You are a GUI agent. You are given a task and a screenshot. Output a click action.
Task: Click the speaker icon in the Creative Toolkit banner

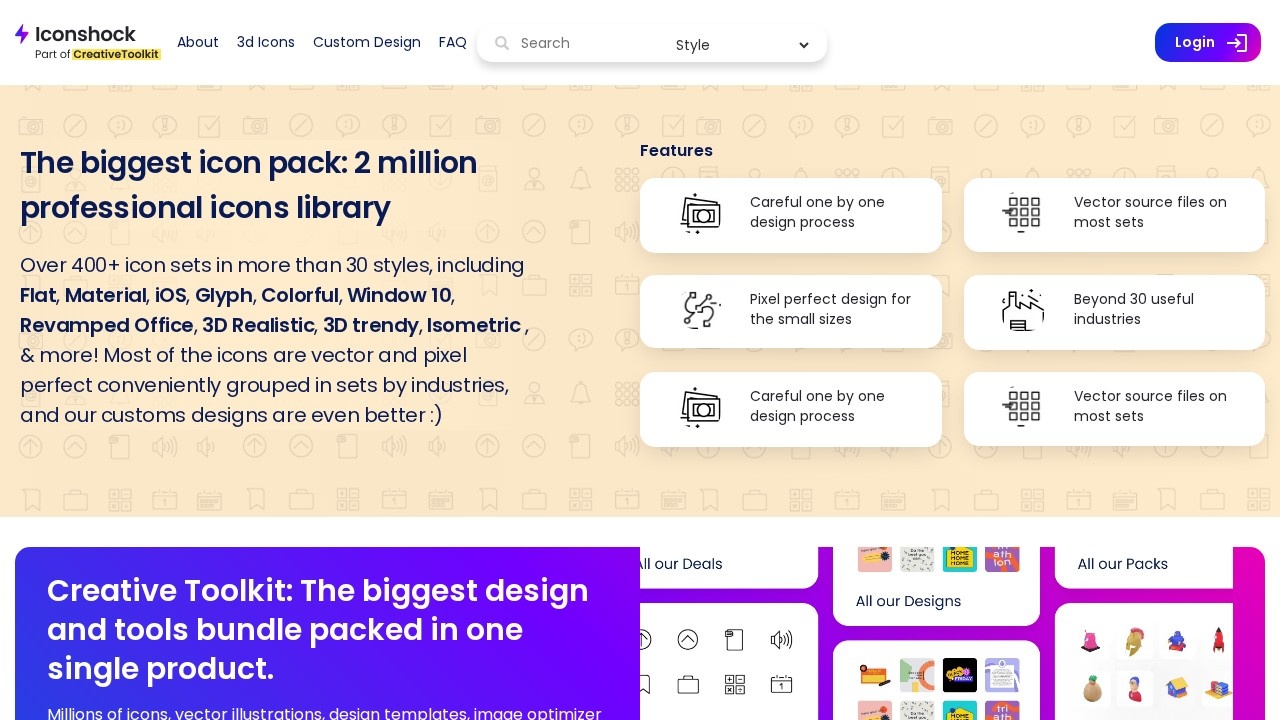(x=782, y=640)
